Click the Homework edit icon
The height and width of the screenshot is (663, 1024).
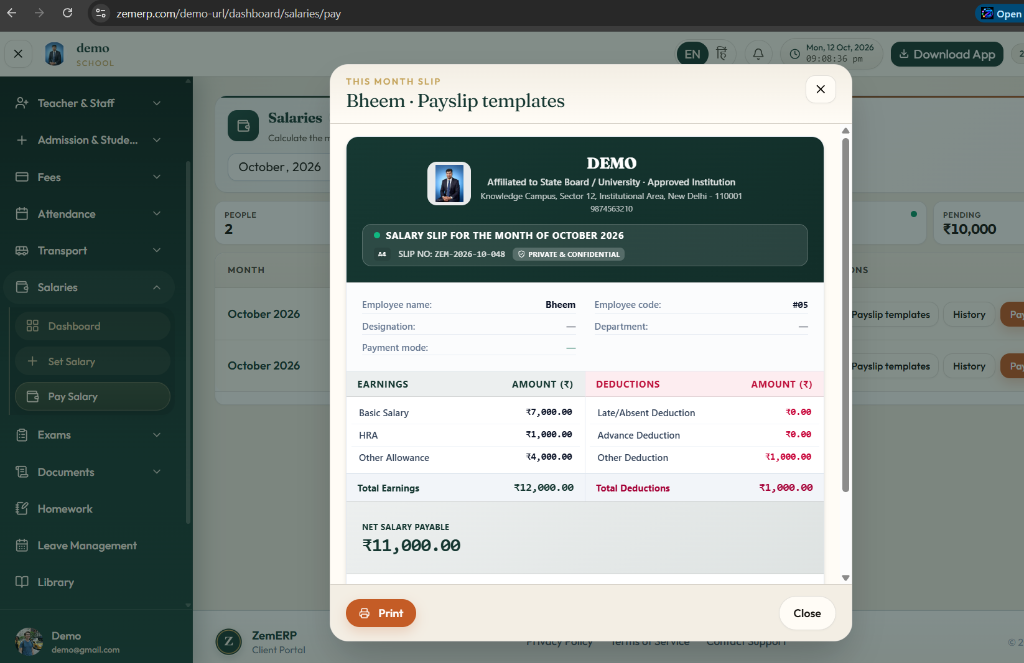22,509
